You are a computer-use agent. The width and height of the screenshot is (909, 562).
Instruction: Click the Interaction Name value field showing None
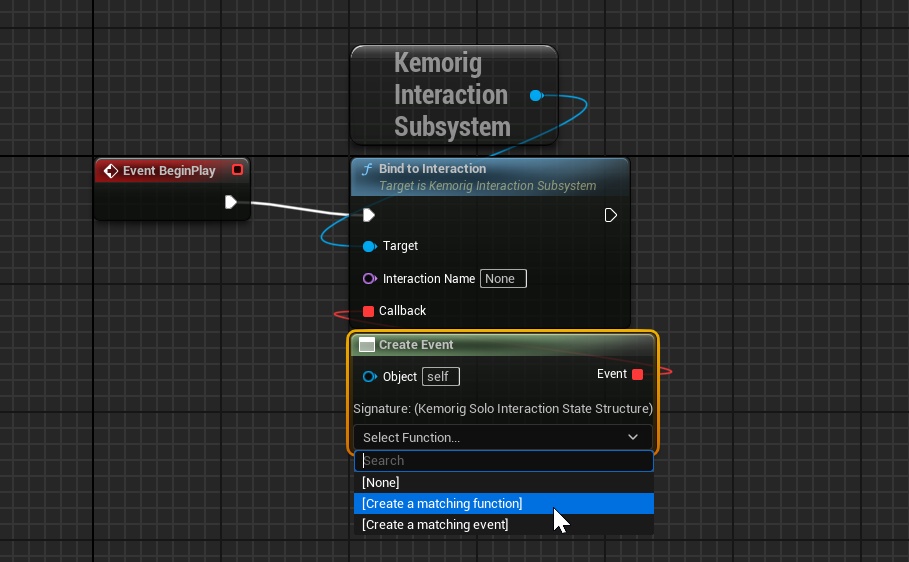503,279
